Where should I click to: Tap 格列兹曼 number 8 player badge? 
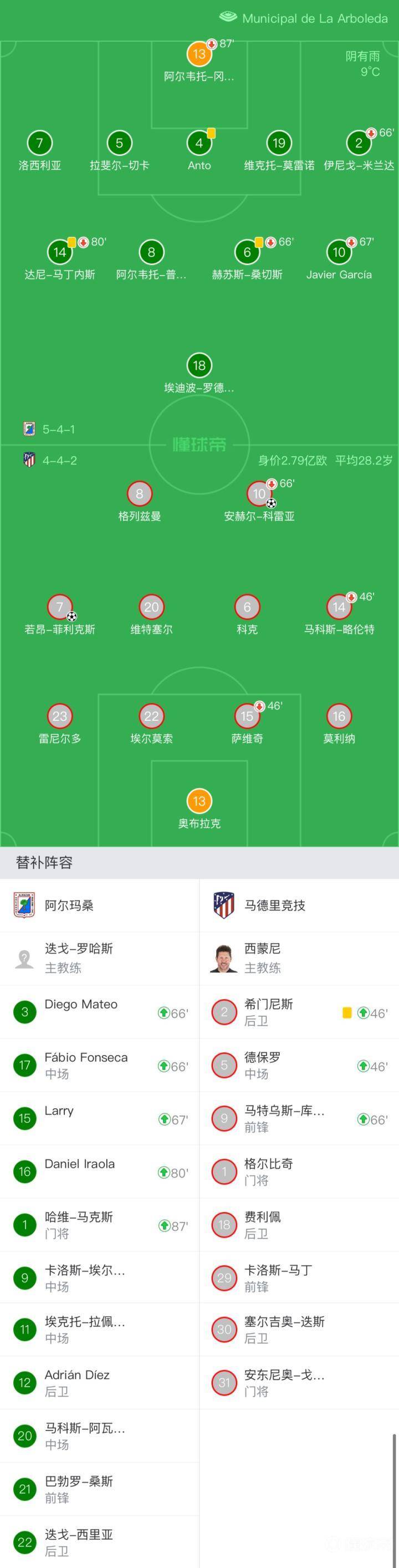pyautogui.click(x=139, y=493)
